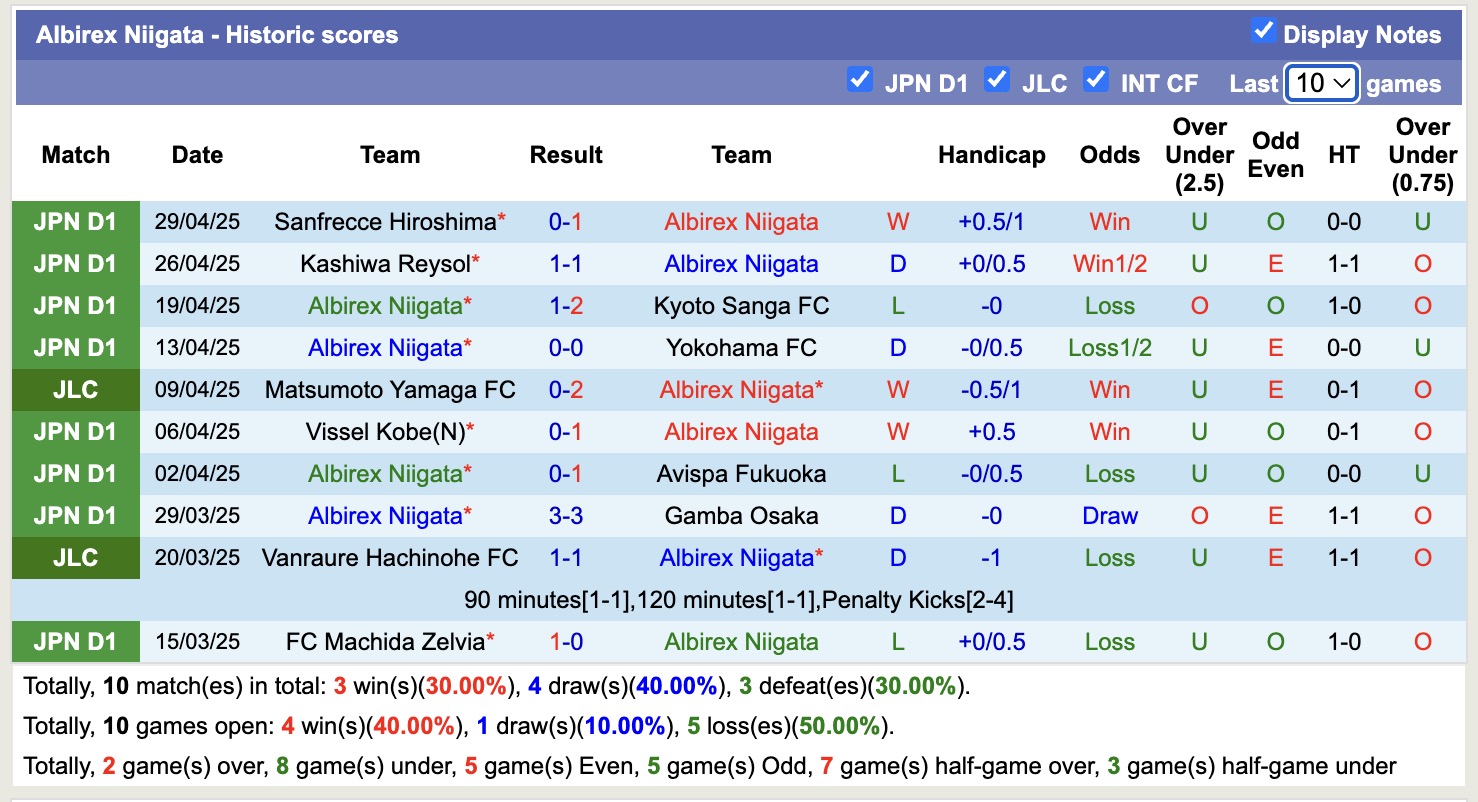The image size is (1478, 802).
Task: Click the JPN D1 badge on the top row
Action: click(75, 222)
